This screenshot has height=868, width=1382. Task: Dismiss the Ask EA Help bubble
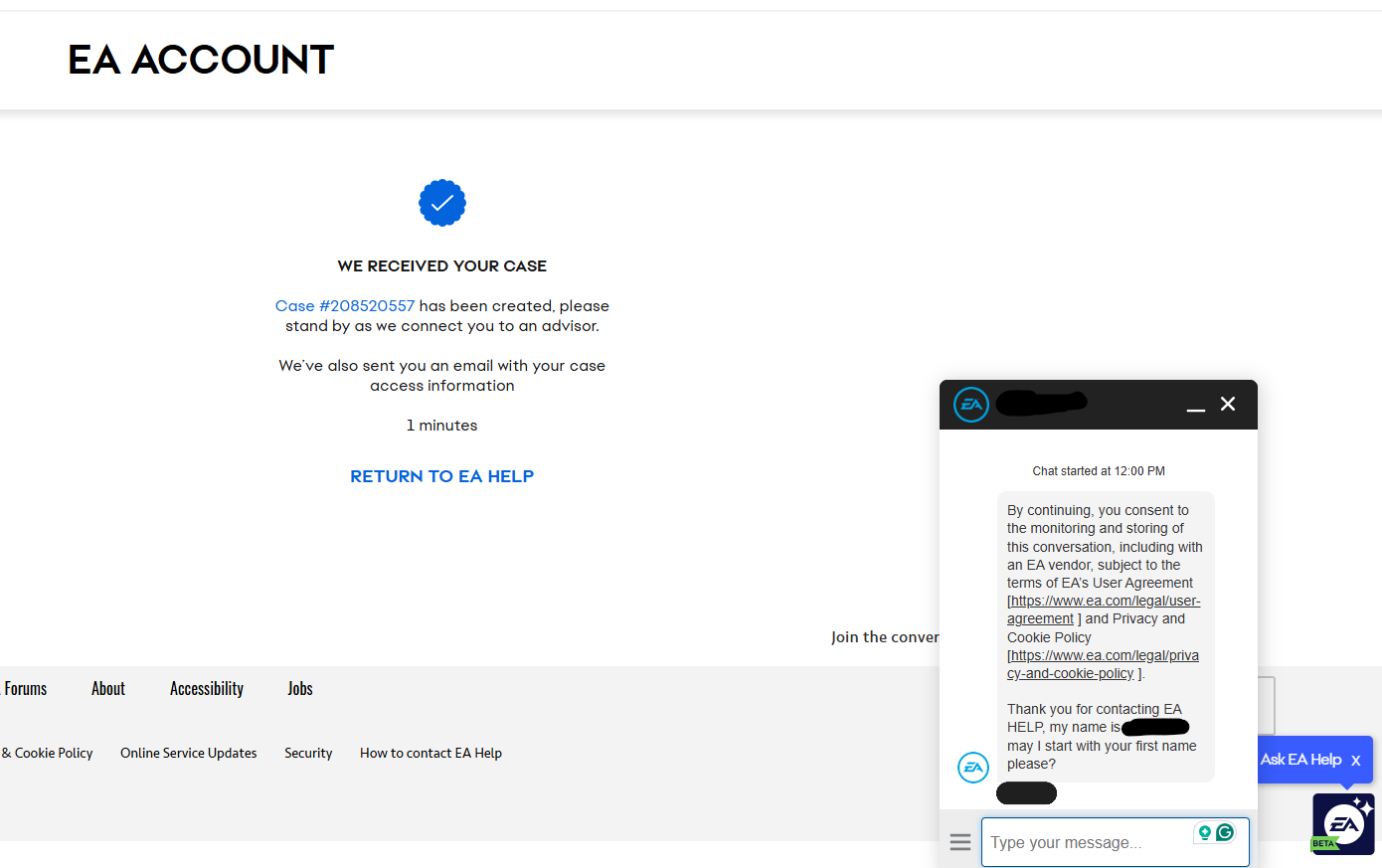[1355, 761]
